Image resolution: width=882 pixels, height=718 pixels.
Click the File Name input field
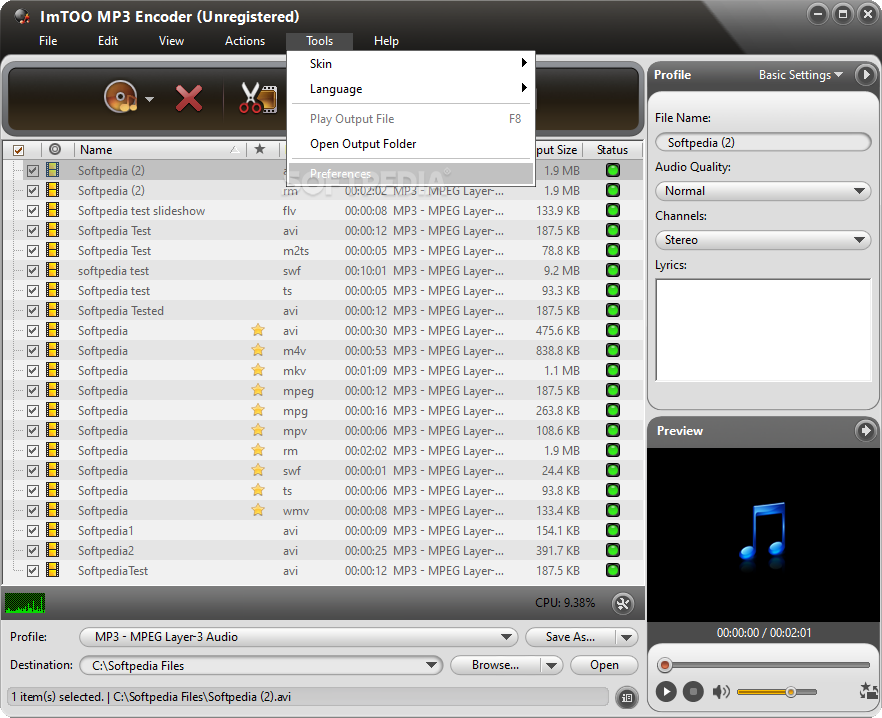pyautogui.click(x=763, y=142)
